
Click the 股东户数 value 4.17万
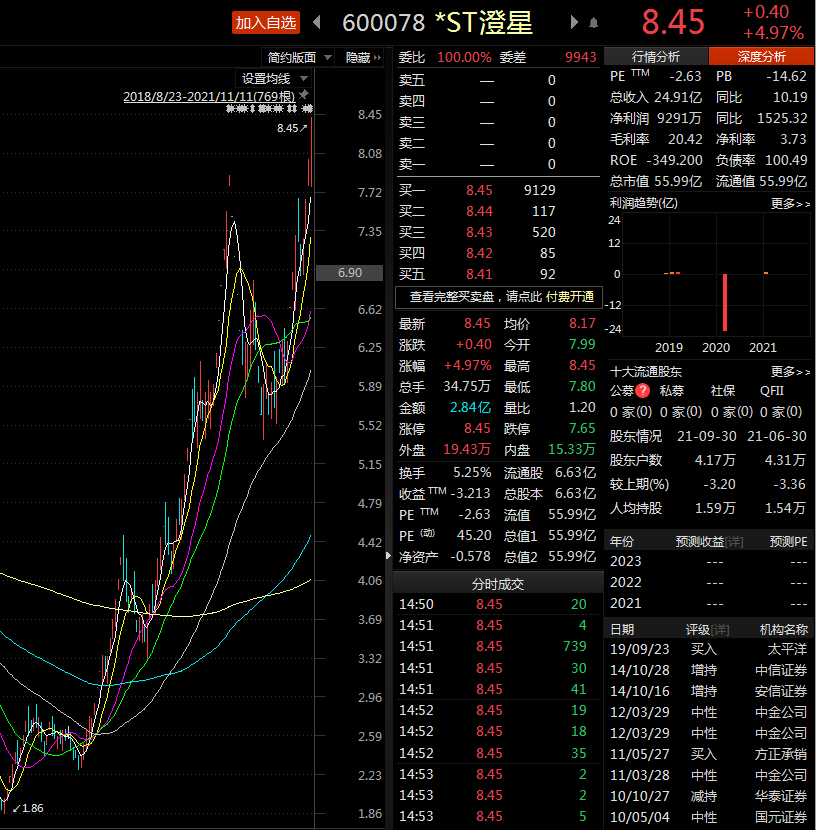715,460
